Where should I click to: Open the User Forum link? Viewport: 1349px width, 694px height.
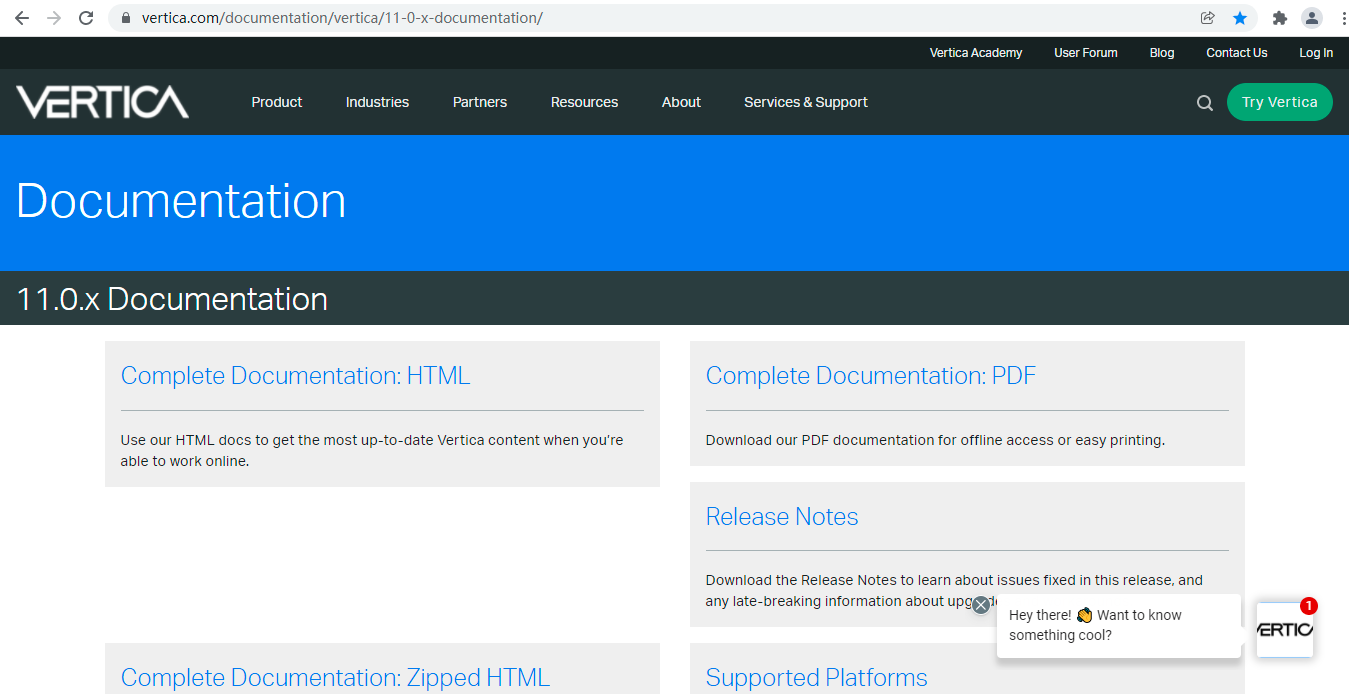[1086, 53]
